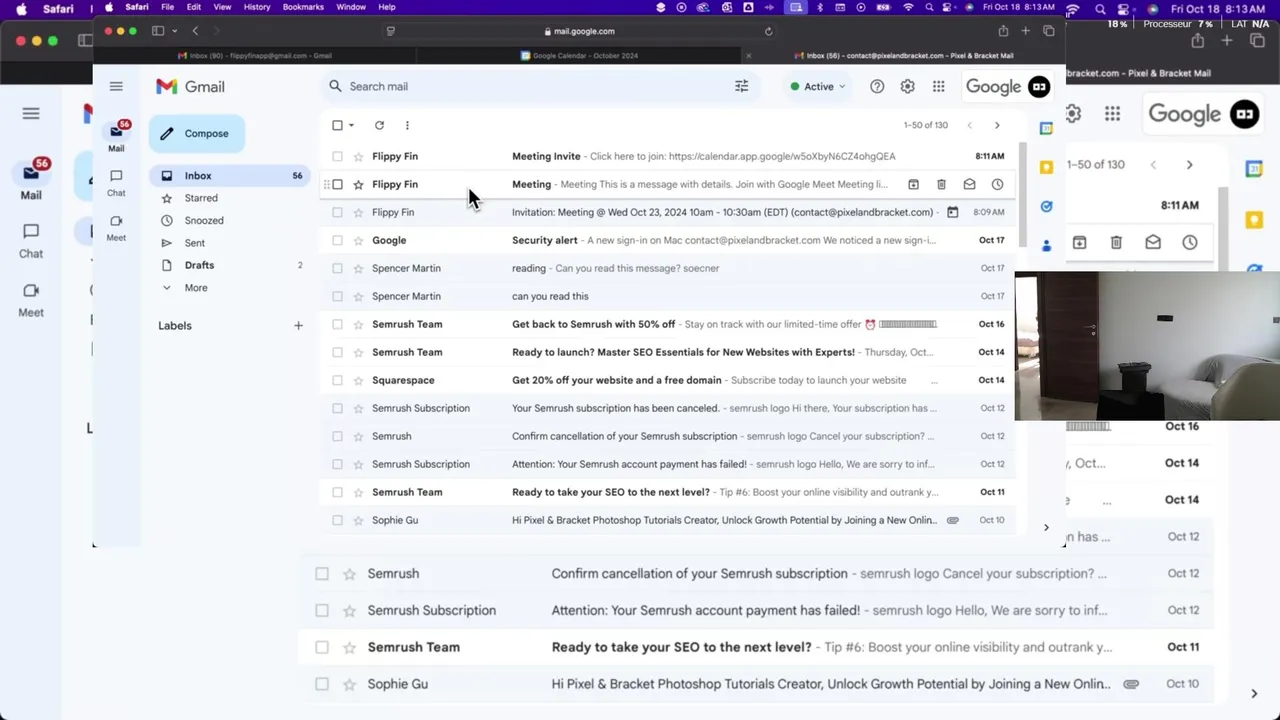Open Calendar in front window side panel

point(1046,128)
